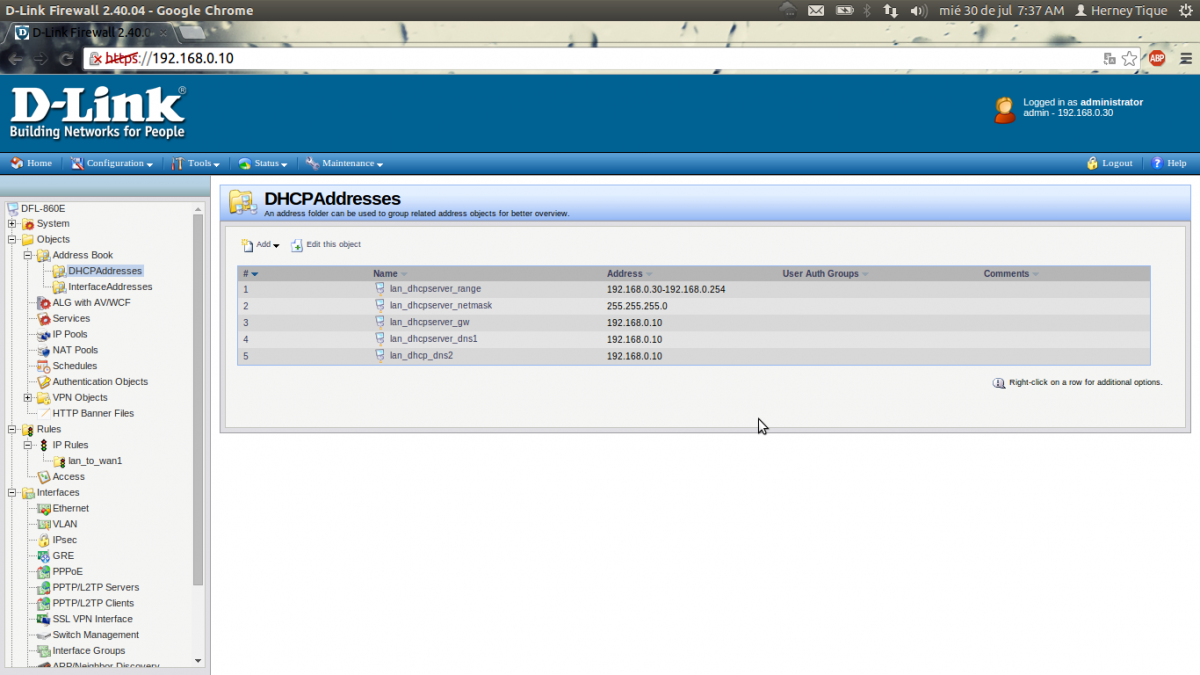Select lan_dhcpserver_range row name
Screen dimensions: 1200x675
point(435,289)
